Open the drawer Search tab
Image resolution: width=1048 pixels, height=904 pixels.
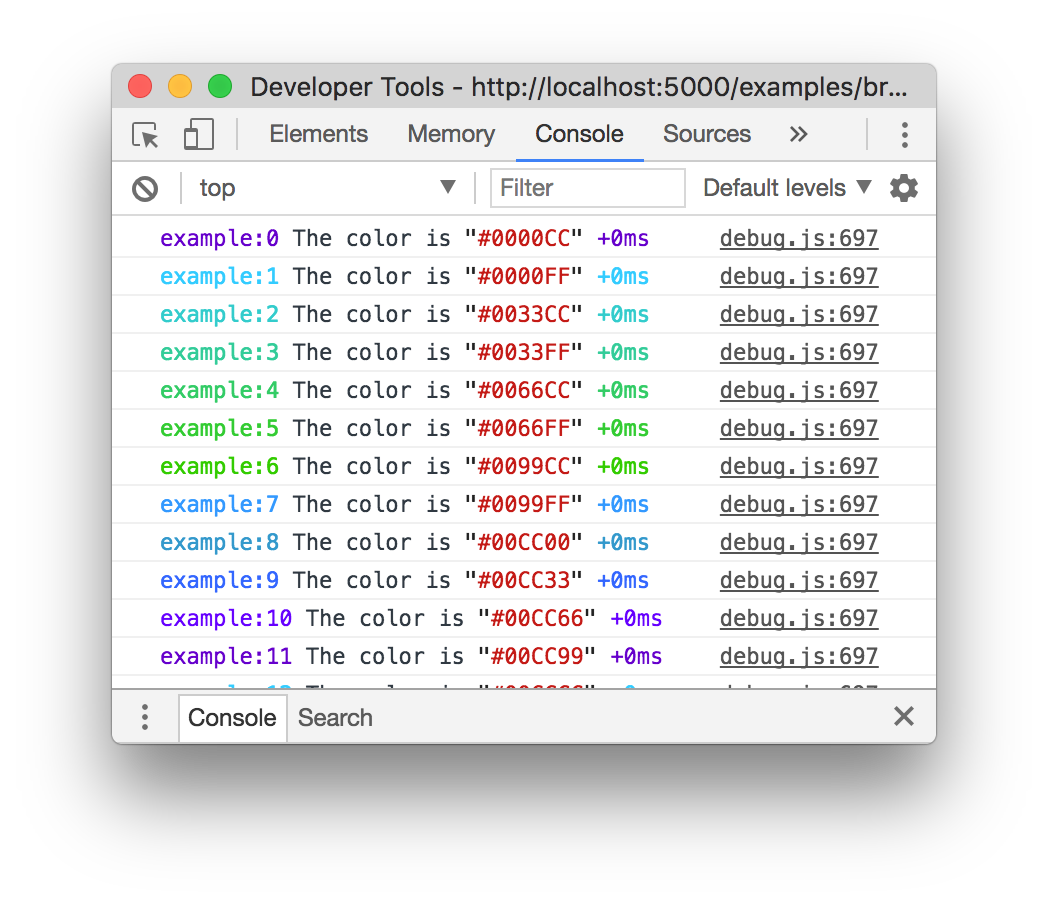point(336,718)
